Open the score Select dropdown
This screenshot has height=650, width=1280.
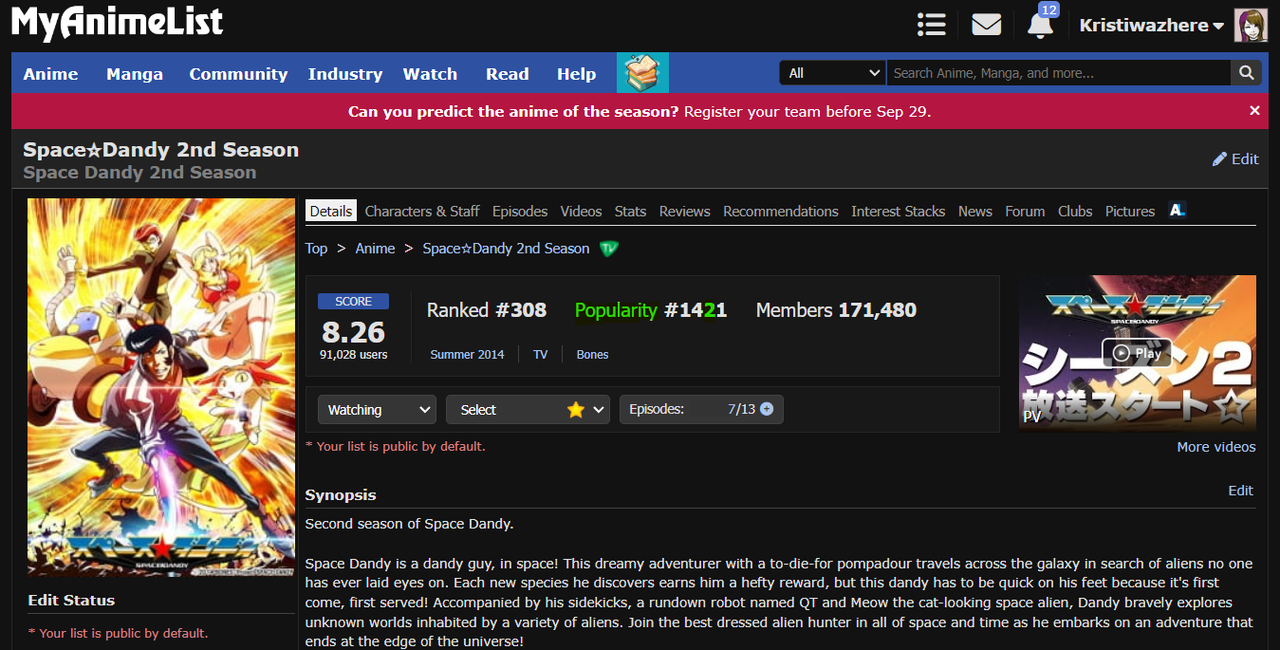[528, 410]
